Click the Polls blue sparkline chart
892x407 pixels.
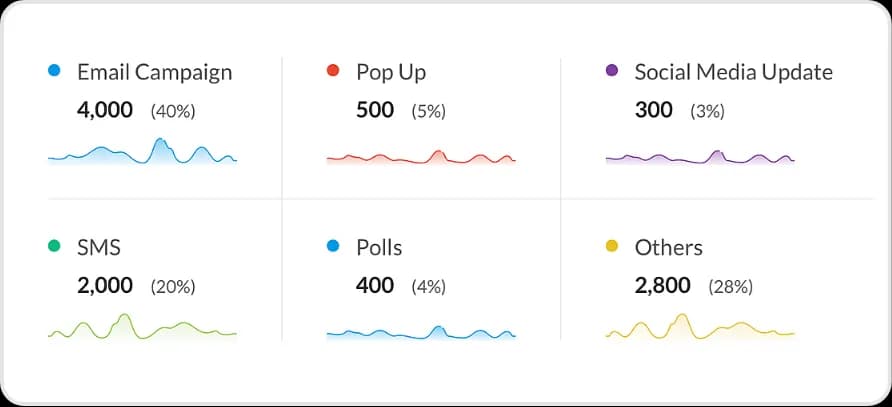(421, 332)
